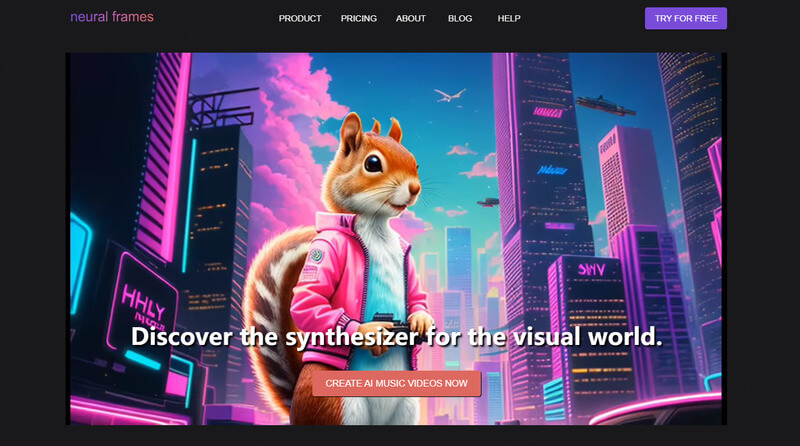Click the white flying aircraft in sky
The height and width of the screenshot is (446, 800).
pyautogui.click(x=450, y=95)
